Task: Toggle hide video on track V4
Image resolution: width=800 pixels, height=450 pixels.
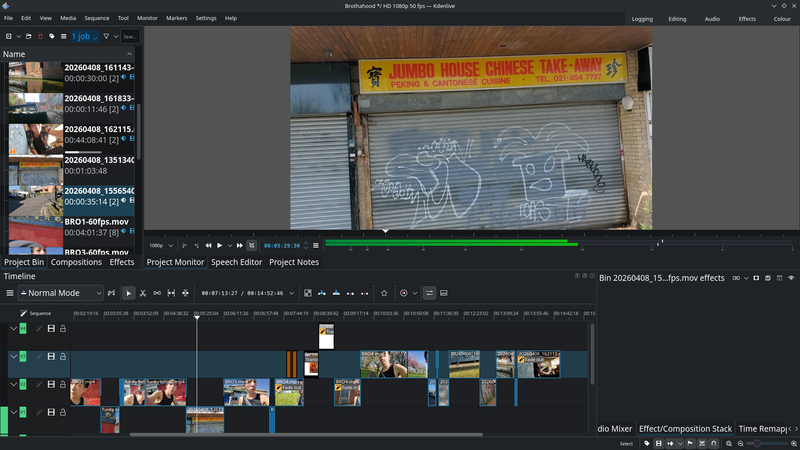Action: 51,329
